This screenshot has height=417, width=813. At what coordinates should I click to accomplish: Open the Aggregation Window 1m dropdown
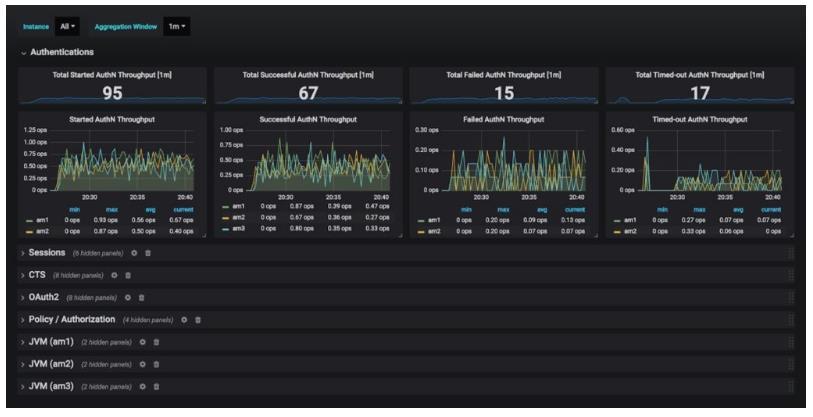click(177, 26)
